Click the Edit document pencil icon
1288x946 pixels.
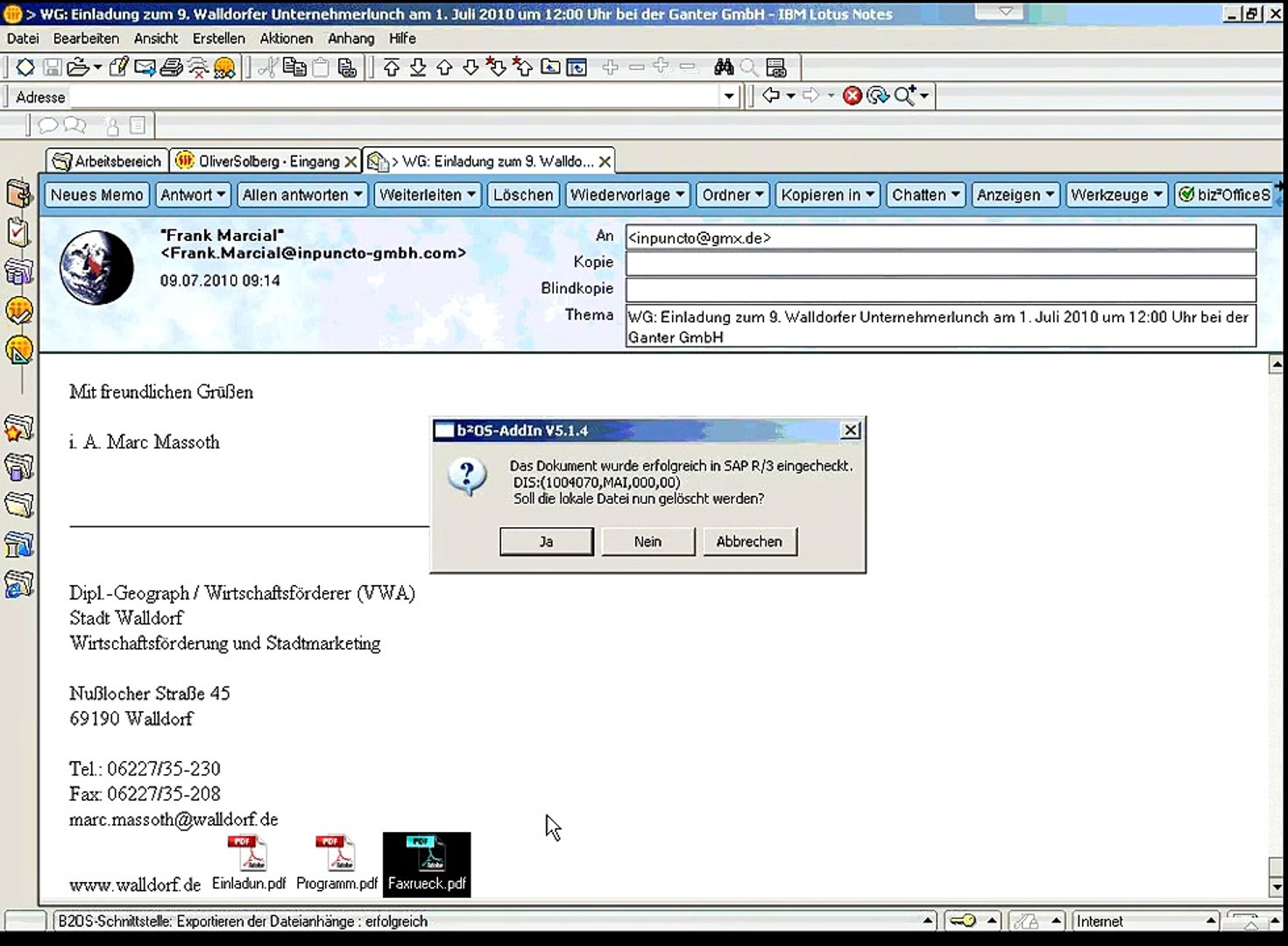point(119,67)
